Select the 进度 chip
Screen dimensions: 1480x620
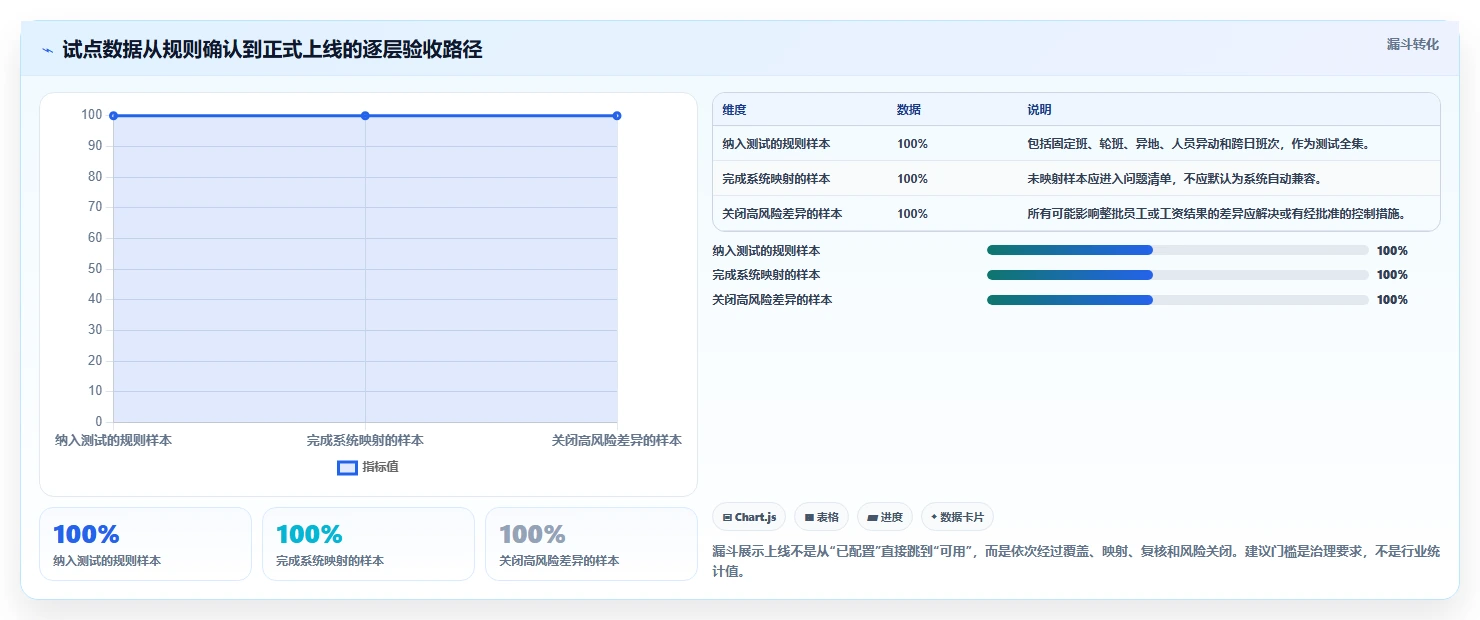point(885,517)
